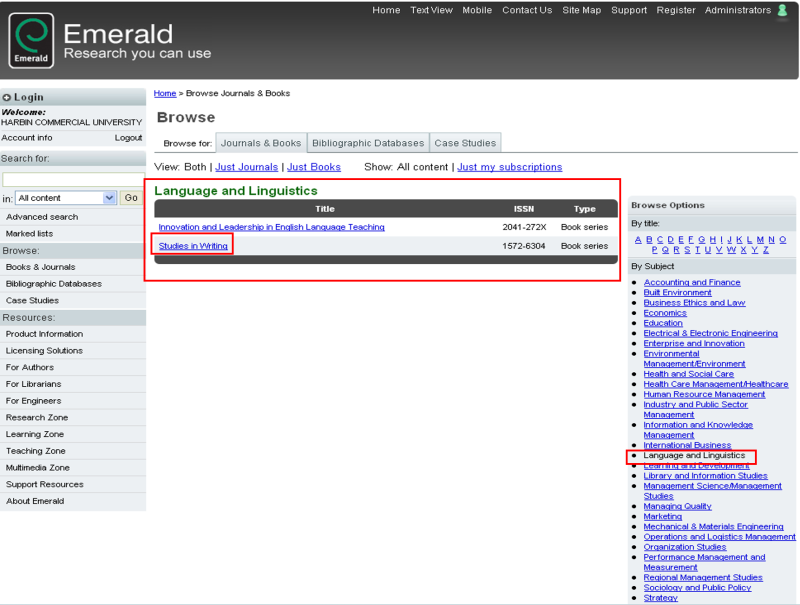
Task: Open the Teaching Zone
Action: pyautogui.click(x=36, y=451)
